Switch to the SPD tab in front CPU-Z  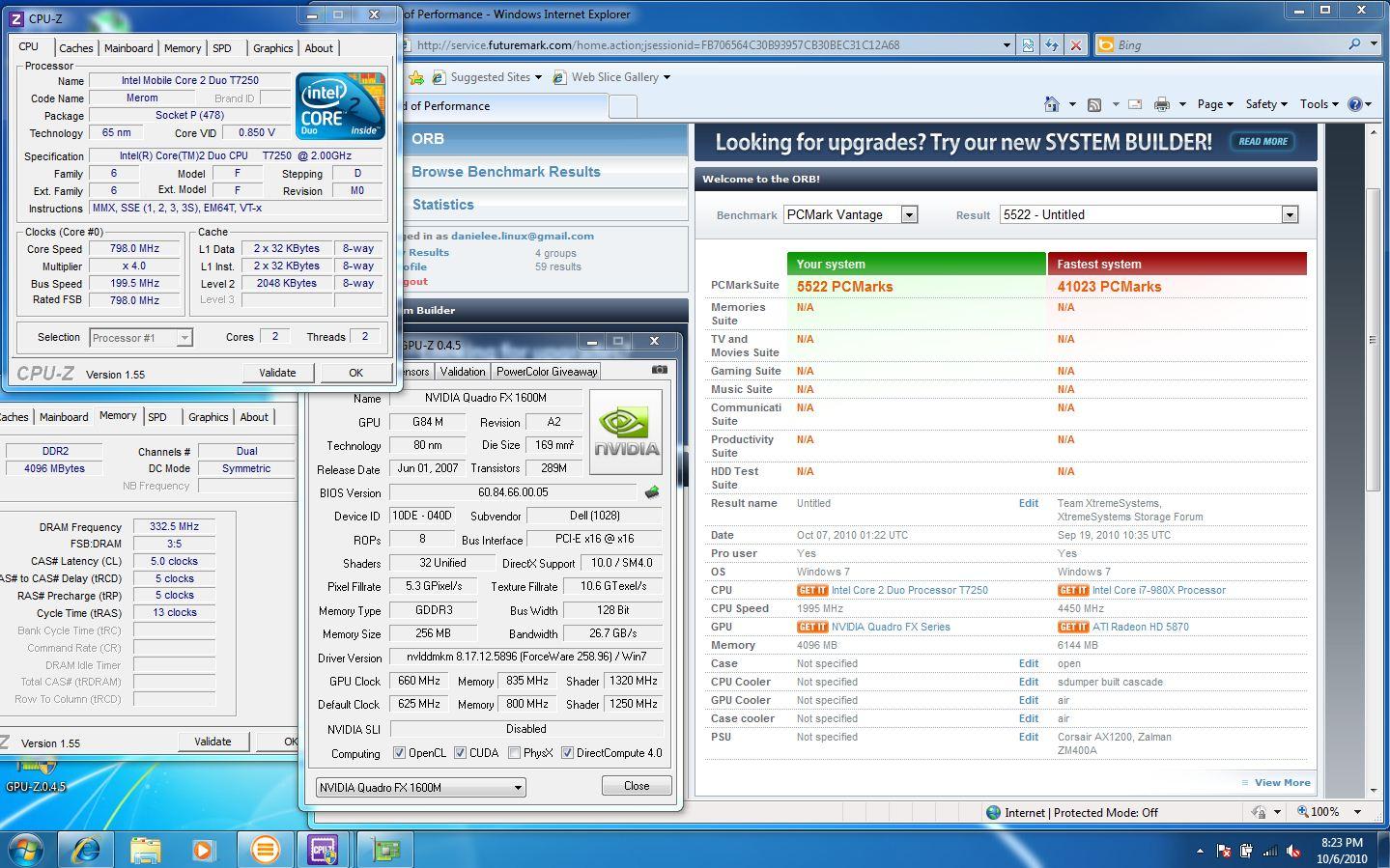tap(222, 48)
